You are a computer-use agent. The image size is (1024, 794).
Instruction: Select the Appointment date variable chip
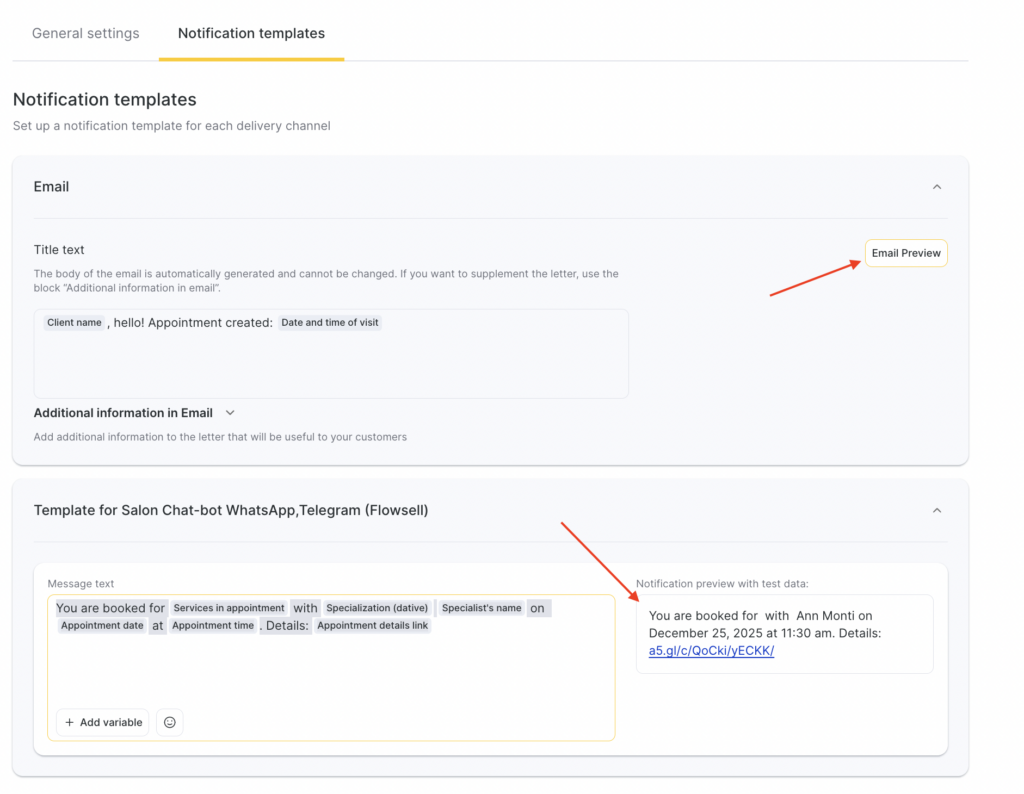pos(102,626)
